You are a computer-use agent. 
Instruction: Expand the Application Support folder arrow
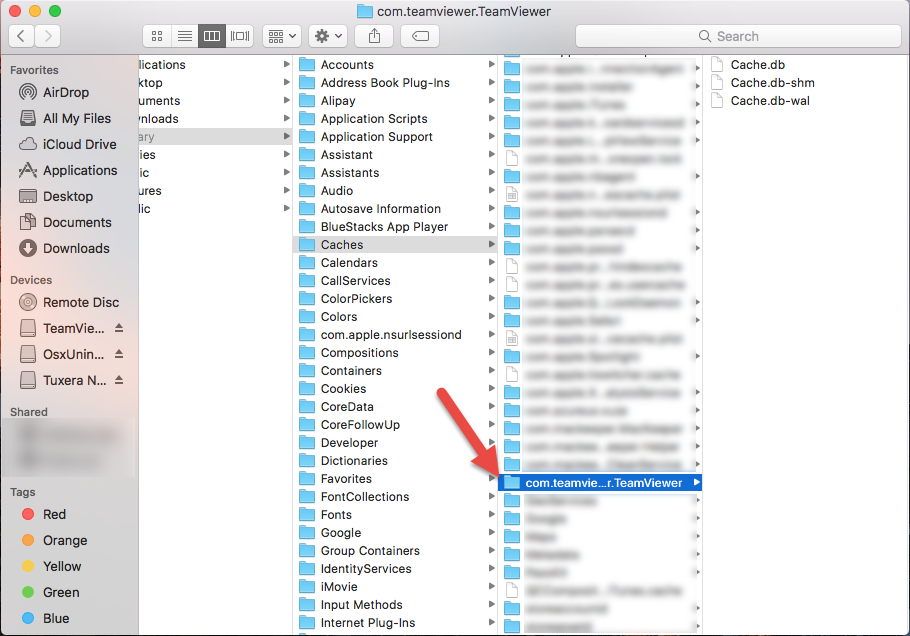point(491,137)
